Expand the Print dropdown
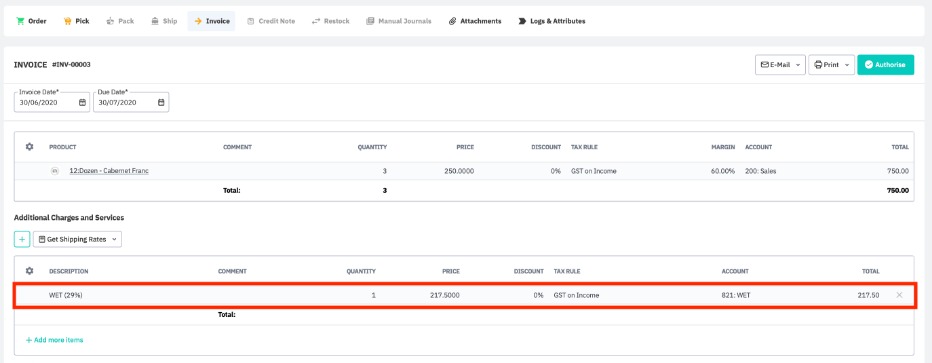932x363 pixels. (831, 65)
